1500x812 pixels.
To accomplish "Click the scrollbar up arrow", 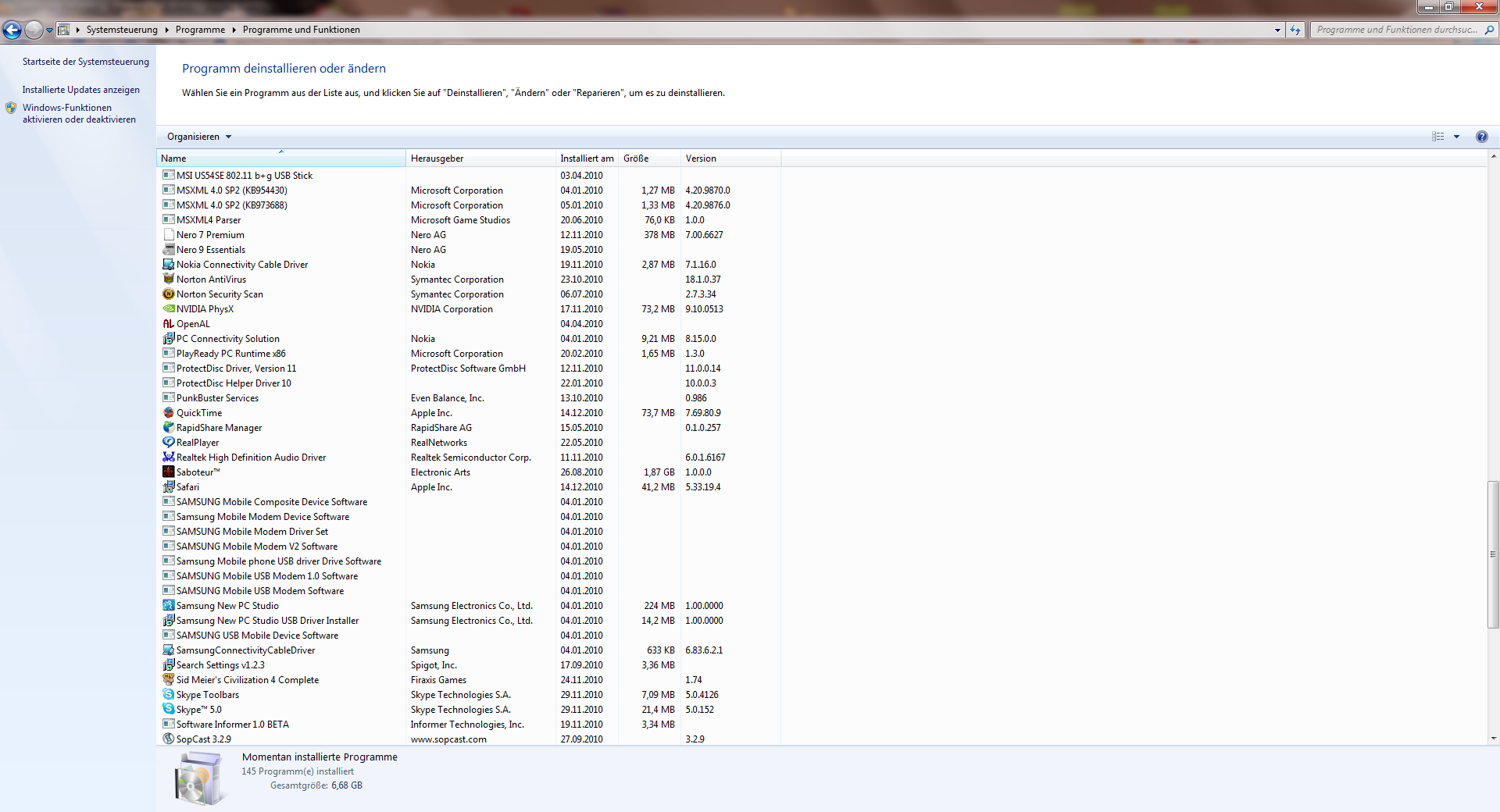I will [x=1493, y=157].
